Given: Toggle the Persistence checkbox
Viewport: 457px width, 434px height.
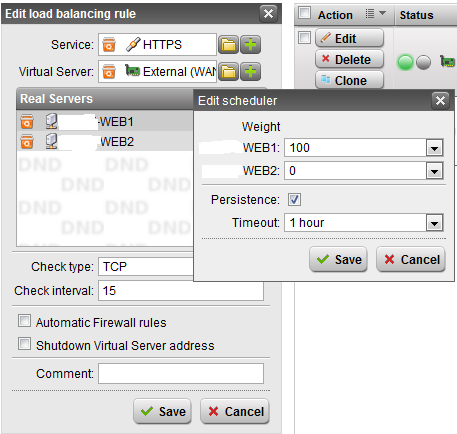Looking at the screenshot, I should tap(294, 200).
